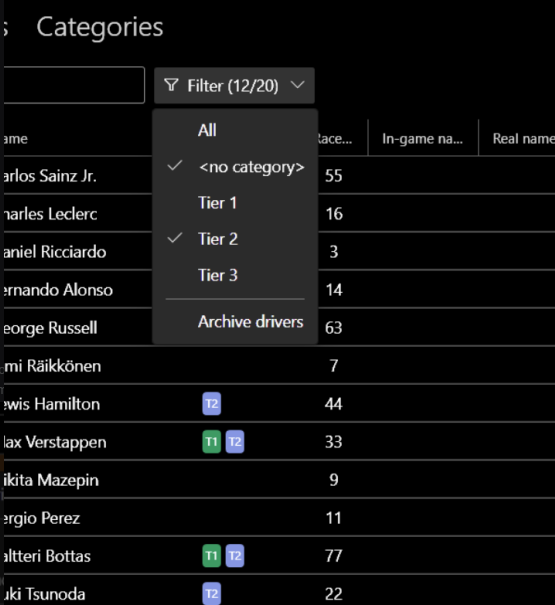
Task: Select the Nikita Mazepin driver name
Action: coord(49,480)
